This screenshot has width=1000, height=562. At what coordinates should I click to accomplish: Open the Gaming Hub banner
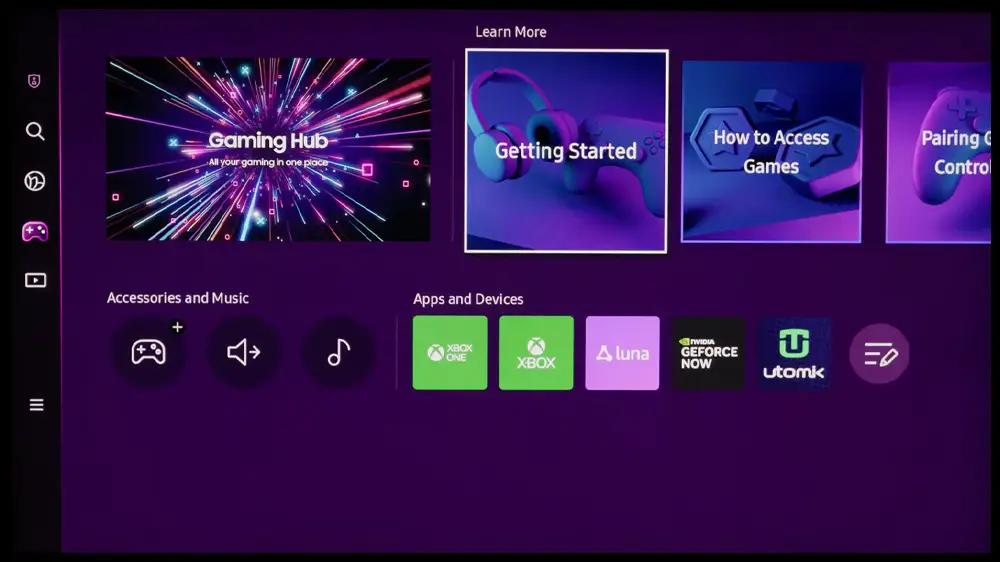(x=268, y=149)
